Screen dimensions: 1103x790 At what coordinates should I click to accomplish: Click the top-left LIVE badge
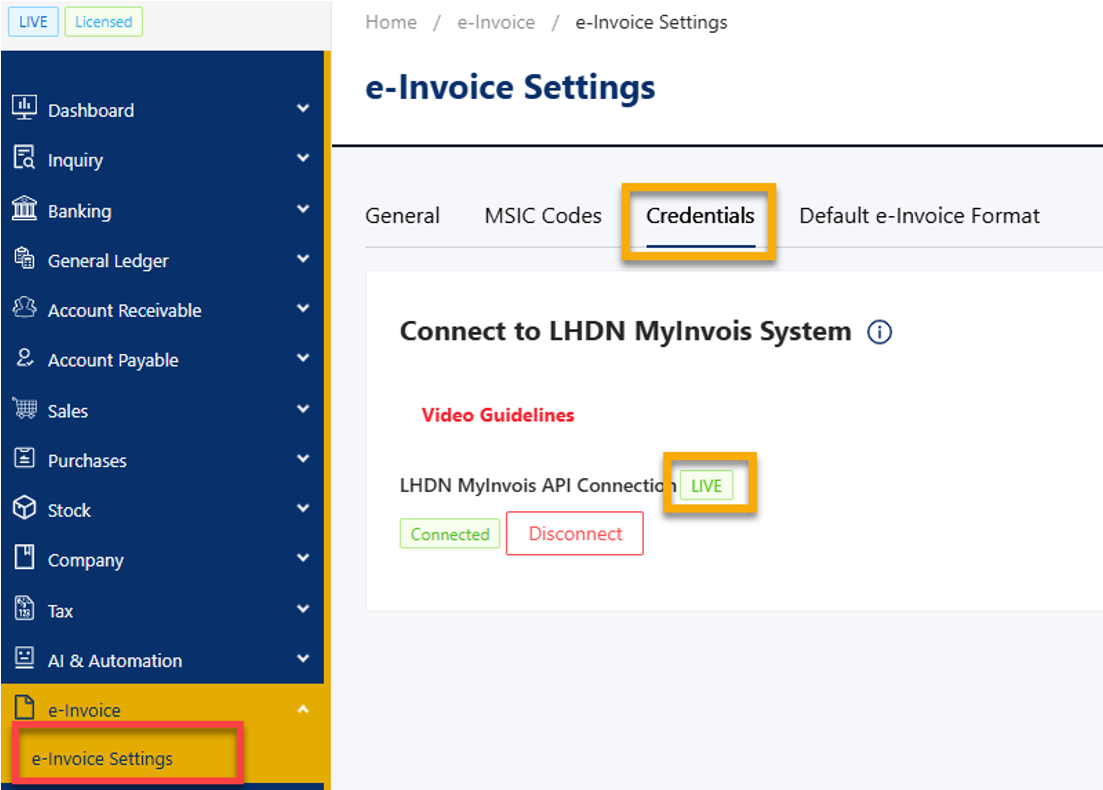(x=33, y=22)
